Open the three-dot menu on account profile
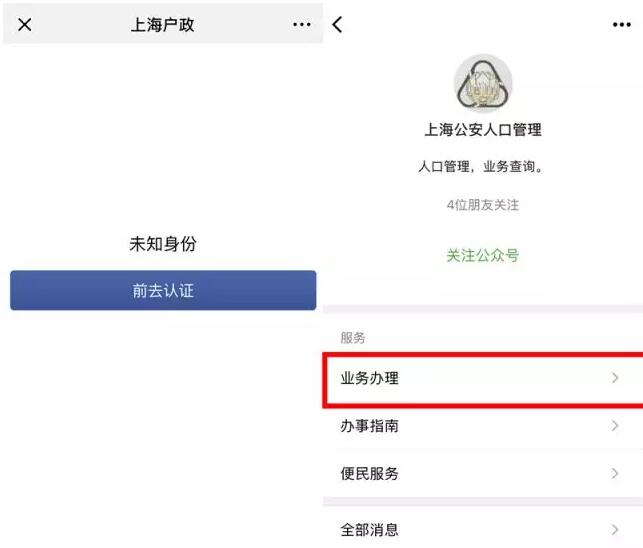The image size is (643, 548). [x=622, y=25]
